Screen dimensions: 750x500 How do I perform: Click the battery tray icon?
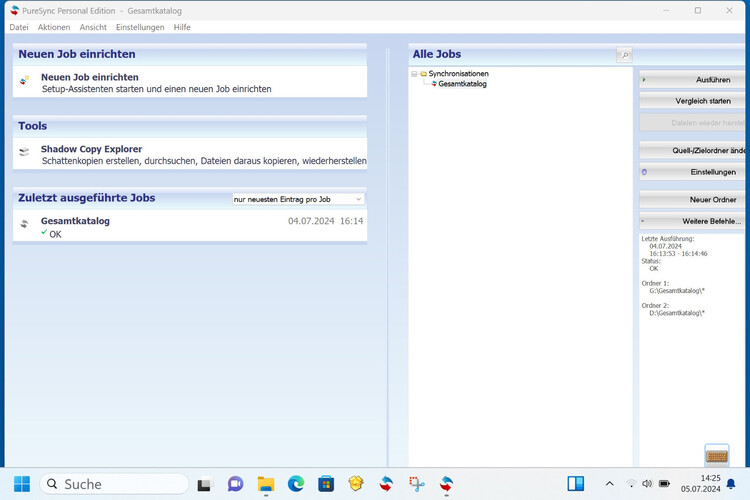coord(664,484)
